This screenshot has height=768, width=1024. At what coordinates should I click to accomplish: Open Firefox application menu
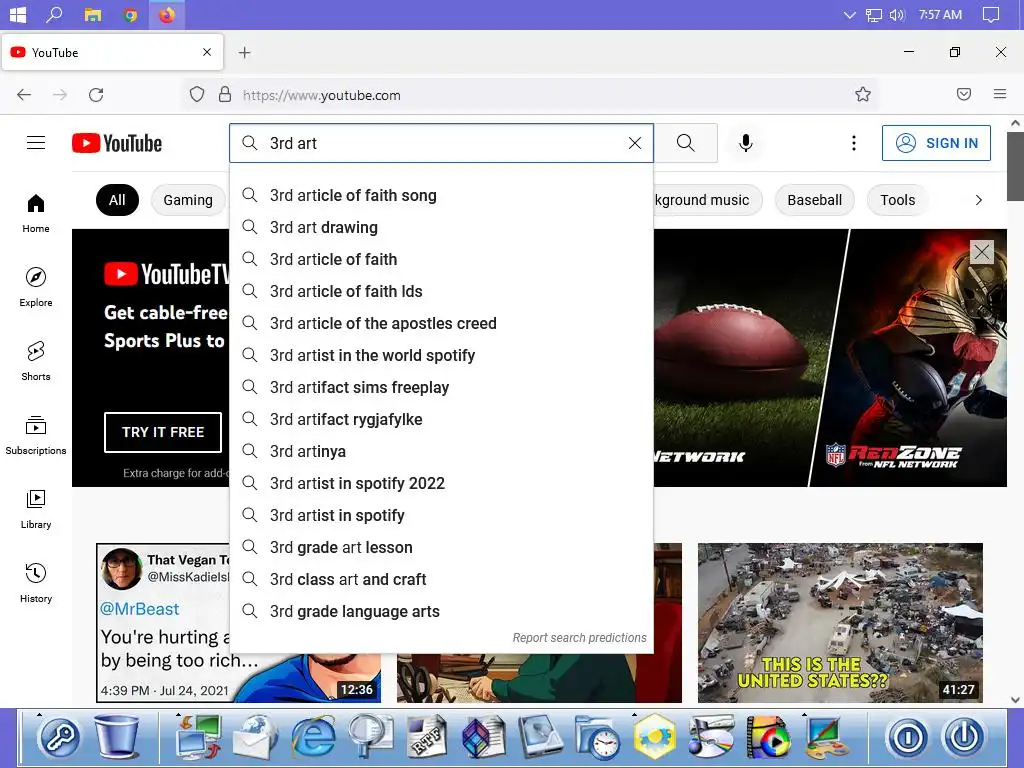[1000, 95]
